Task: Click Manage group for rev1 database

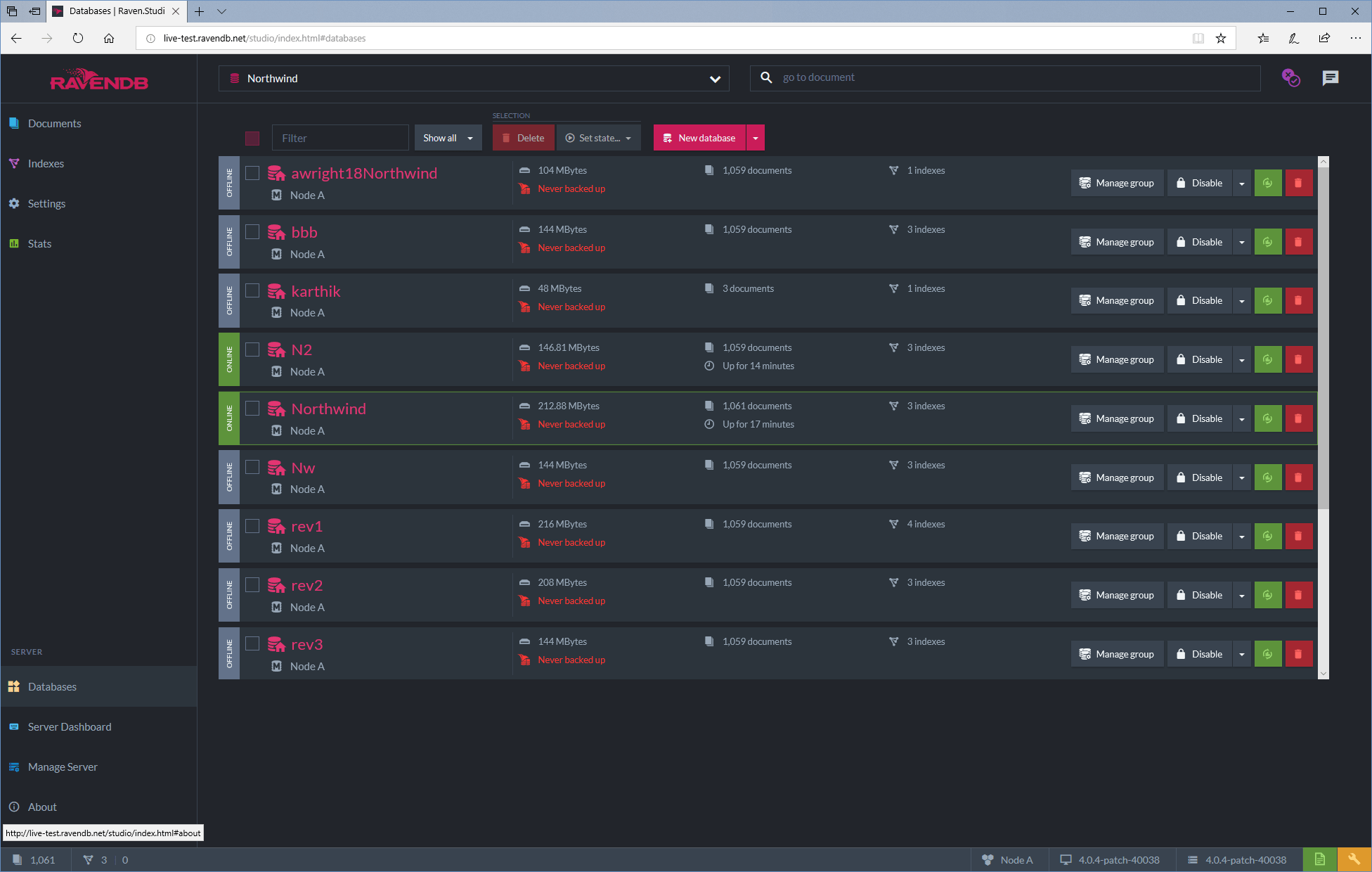Action: click(x=1117, y=537)
